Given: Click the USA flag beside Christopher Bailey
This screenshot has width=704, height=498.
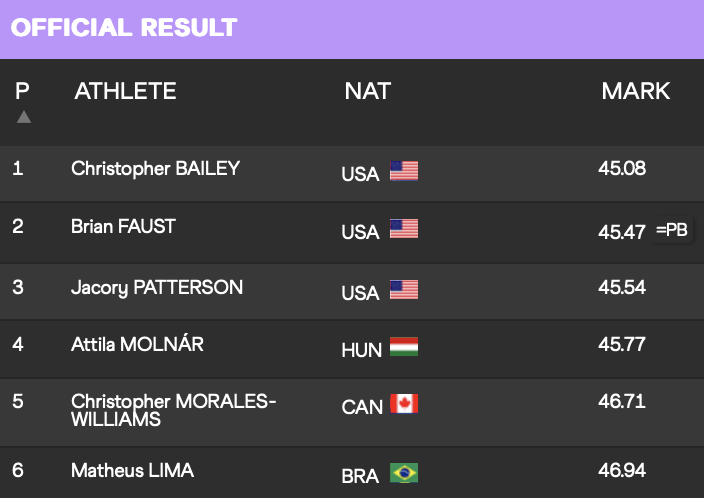Looking at the screenshot, I should pyautogui.click(x=404, y=171).
